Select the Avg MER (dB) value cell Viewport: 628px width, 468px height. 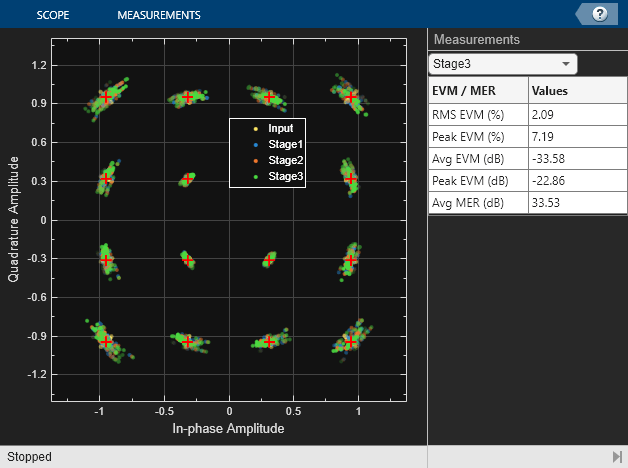coord(570,202)
